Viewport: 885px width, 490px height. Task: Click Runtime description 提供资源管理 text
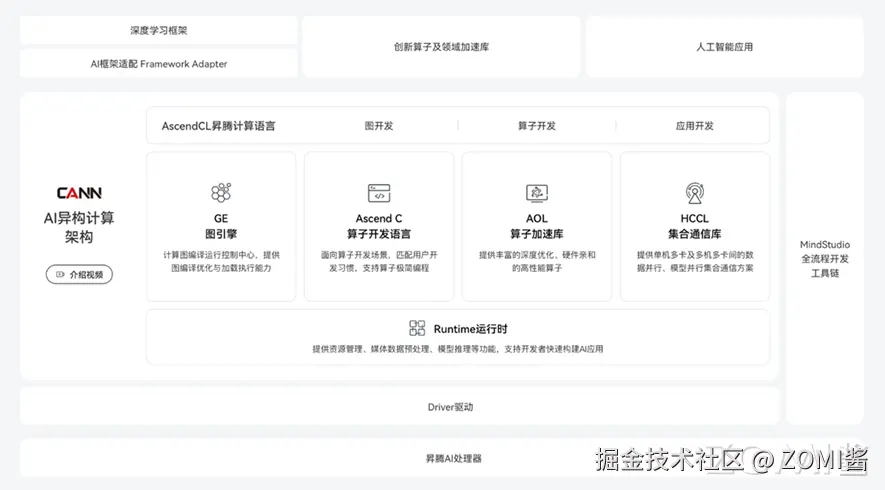(x=458, y=349)
